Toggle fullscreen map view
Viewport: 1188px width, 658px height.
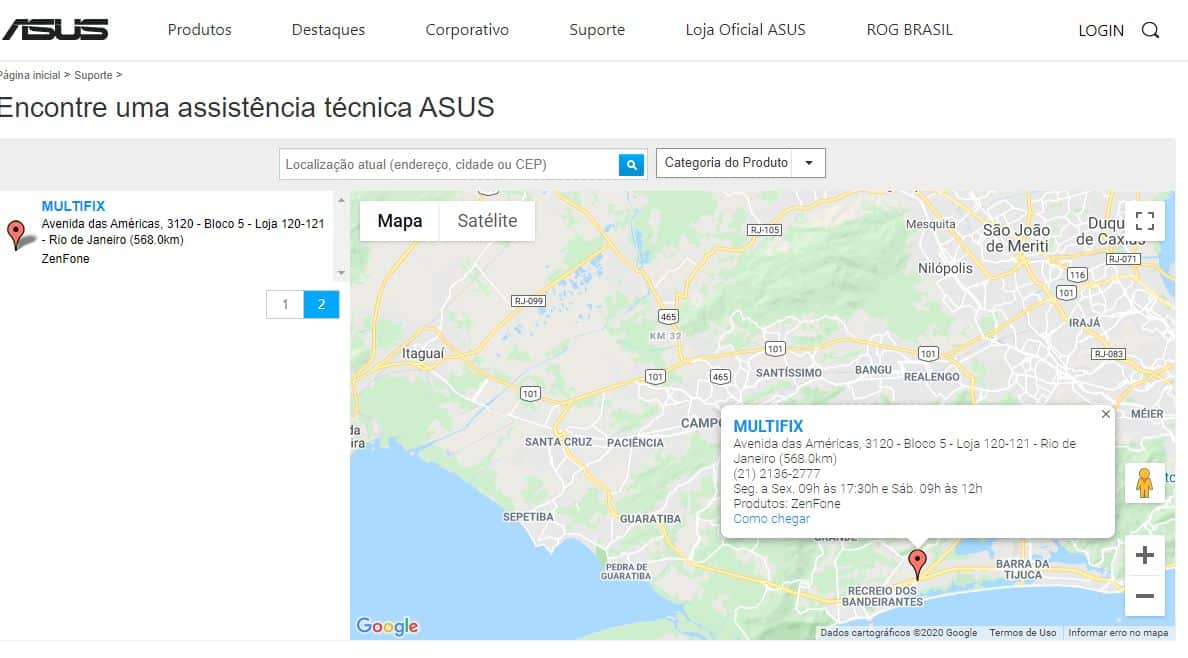[x=1145, y=221]
